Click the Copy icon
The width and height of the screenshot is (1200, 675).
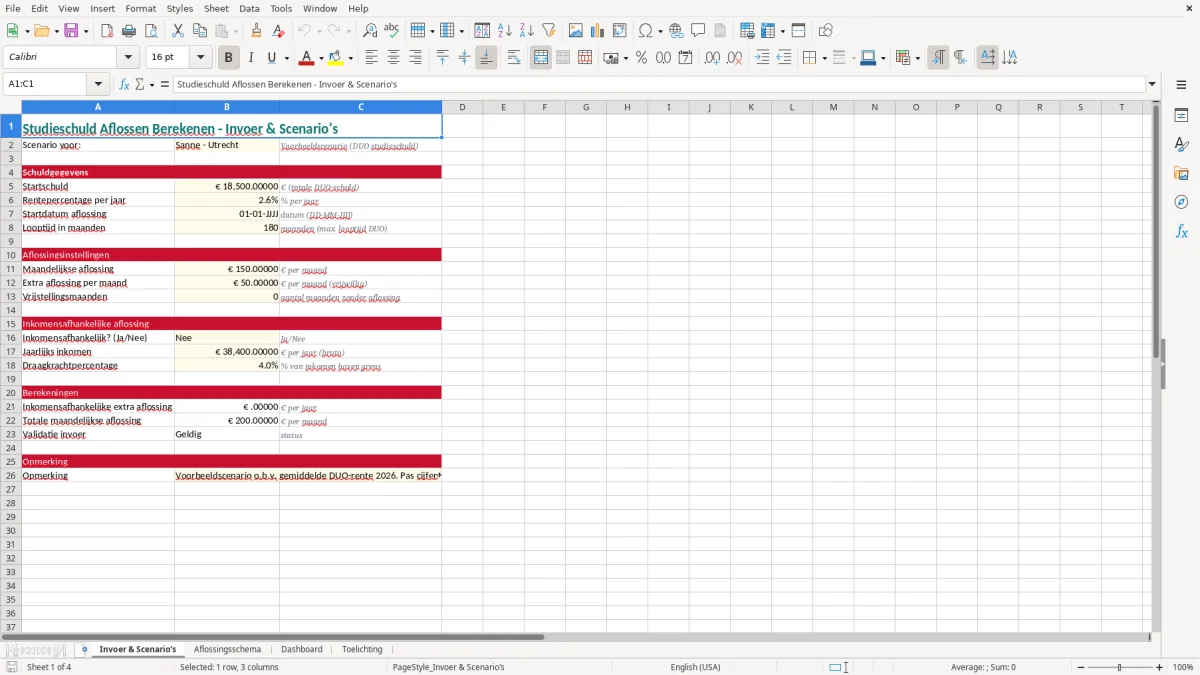tap(200, 31)
